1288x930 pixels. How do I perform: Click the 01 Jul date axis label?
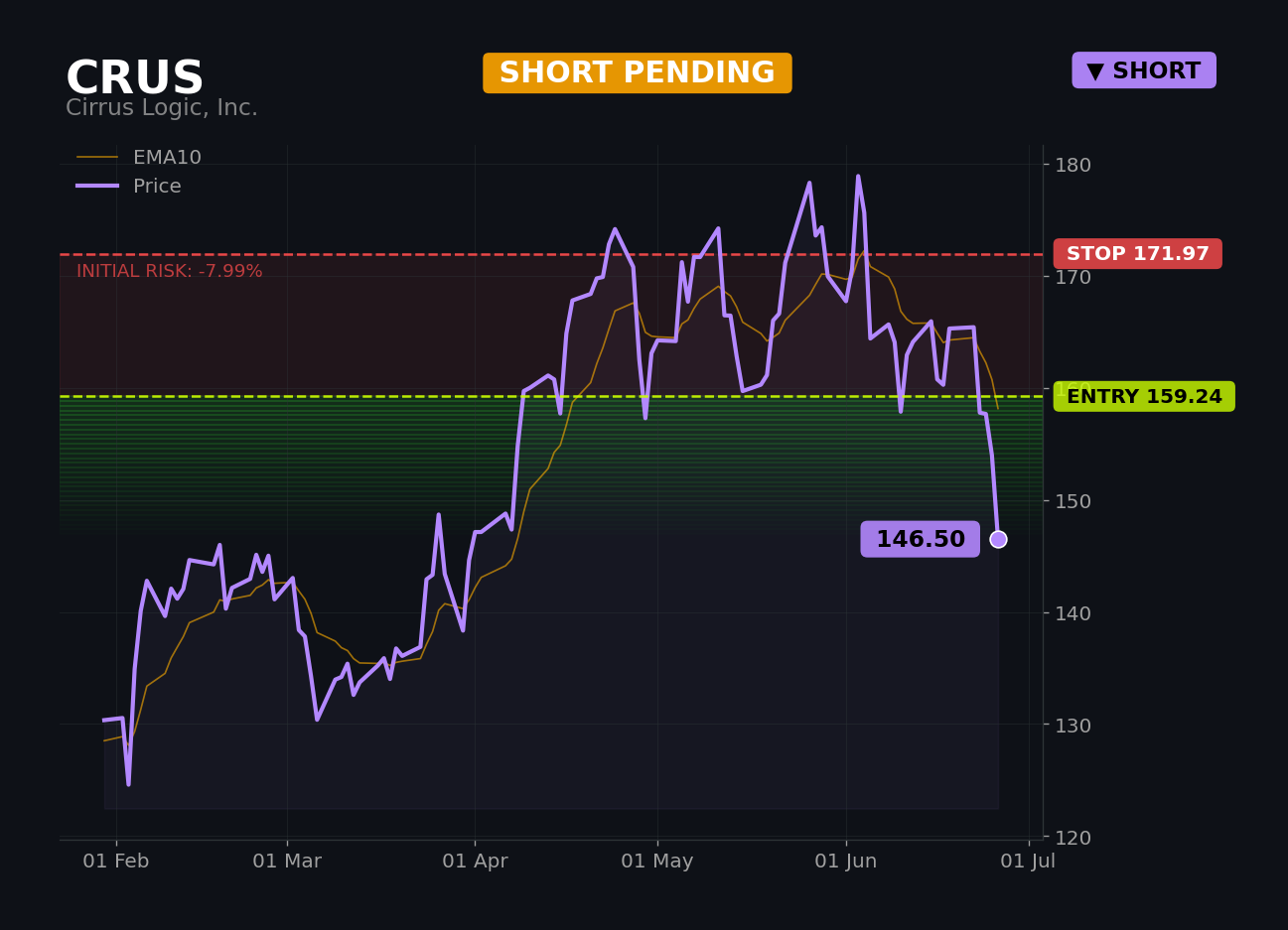1028,862
